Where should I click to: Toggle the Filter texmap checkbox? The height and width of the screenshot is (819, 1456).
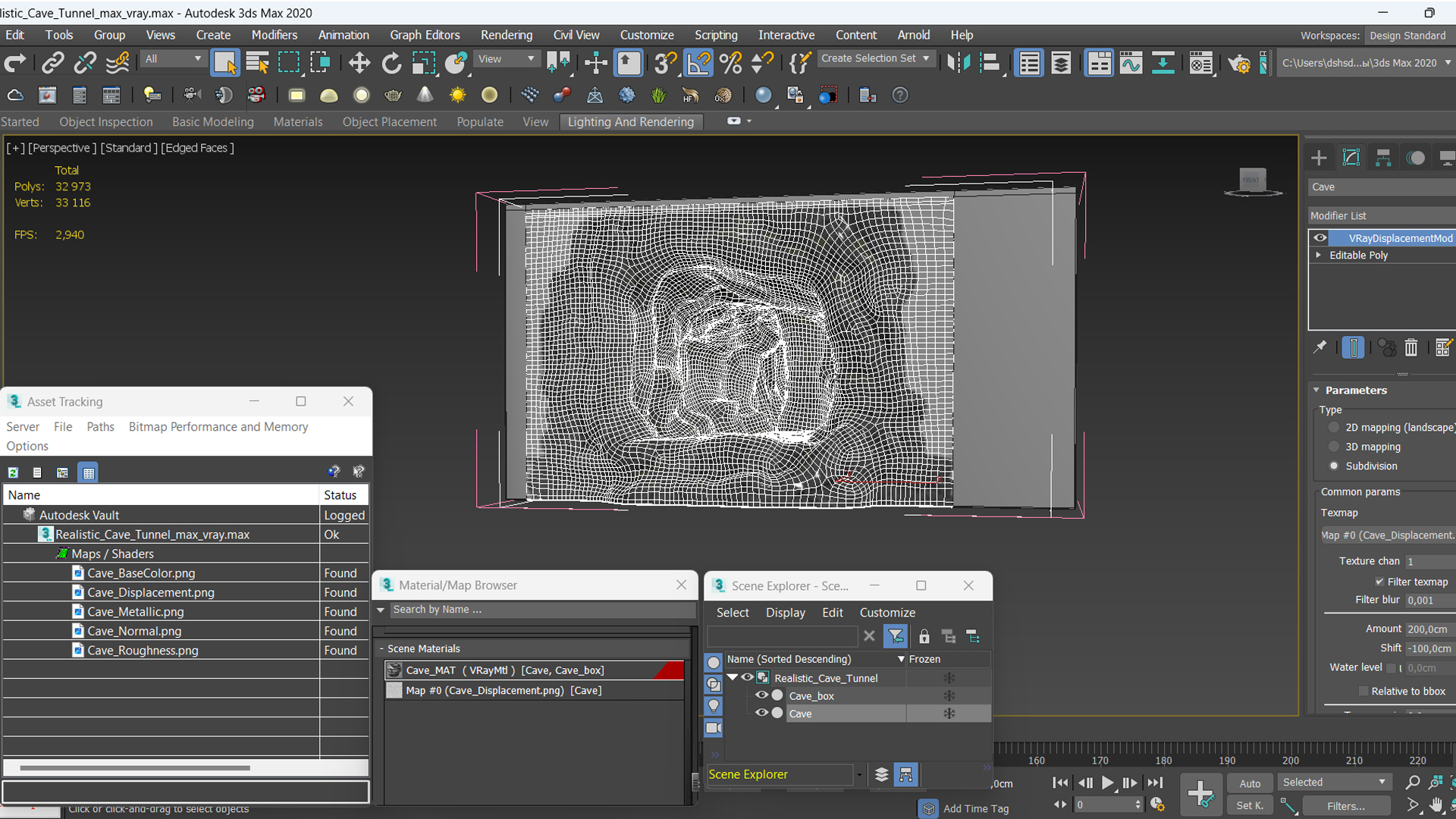[1379, 582]
